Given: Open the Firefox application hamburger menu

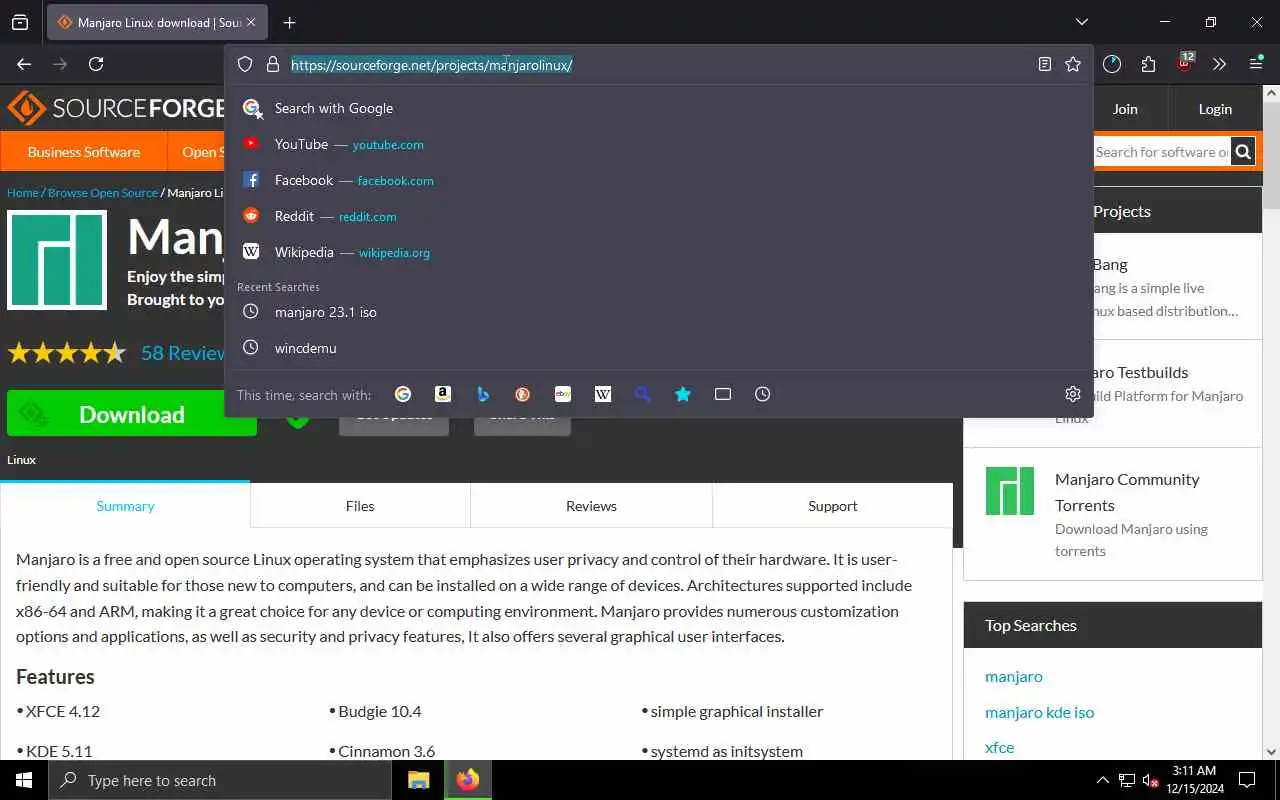Looking at the screenshot, I should click(1256, 64).
